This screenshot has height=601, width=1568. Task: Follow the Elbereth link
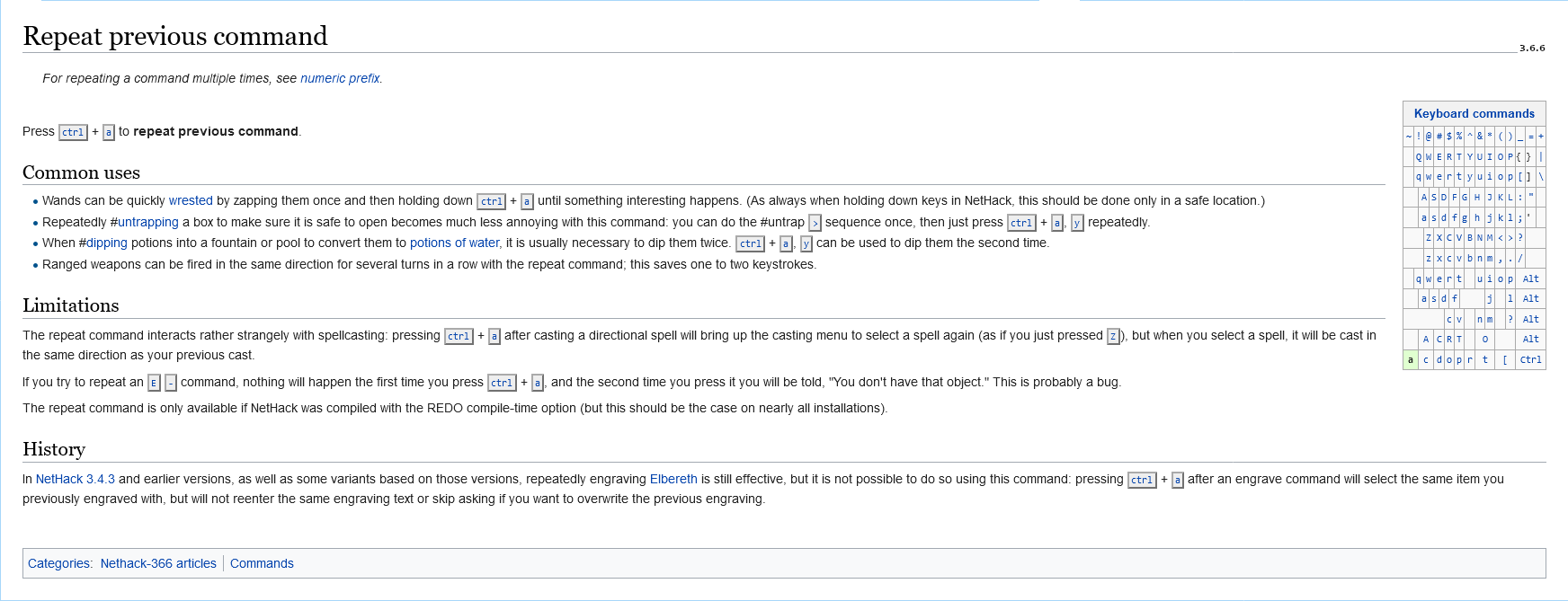pos(673,479)
